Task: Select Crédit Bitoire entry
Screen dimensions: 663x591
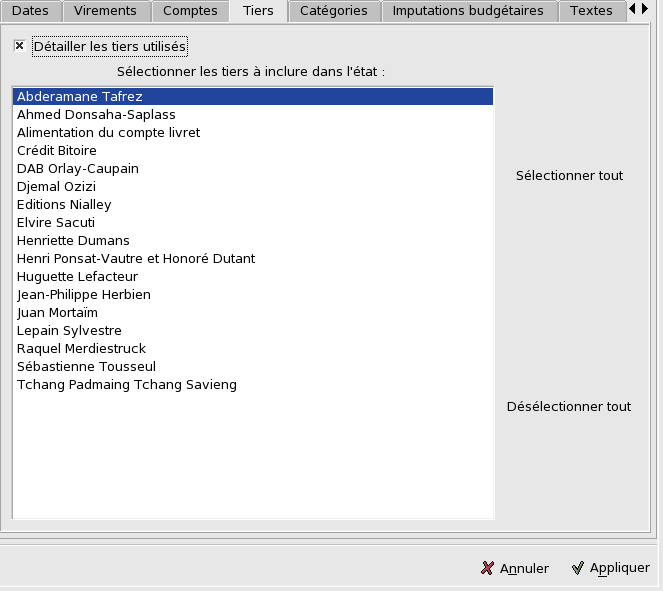Action: pyautogui.click(x=253, y=150)
